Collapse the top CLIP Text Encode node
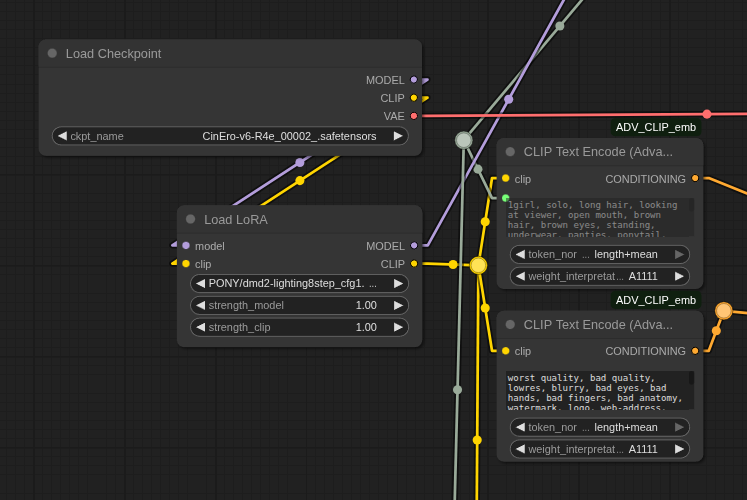Screen dimensions: 747x500 pyautogui.click(x=510, y=152)
